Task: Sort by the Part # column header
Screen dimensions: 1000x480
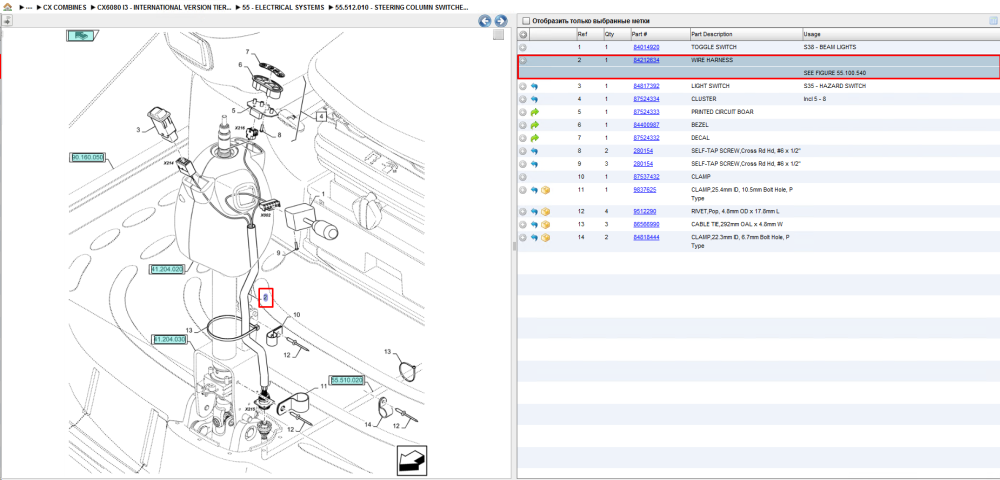Action: tap(640, 34)
